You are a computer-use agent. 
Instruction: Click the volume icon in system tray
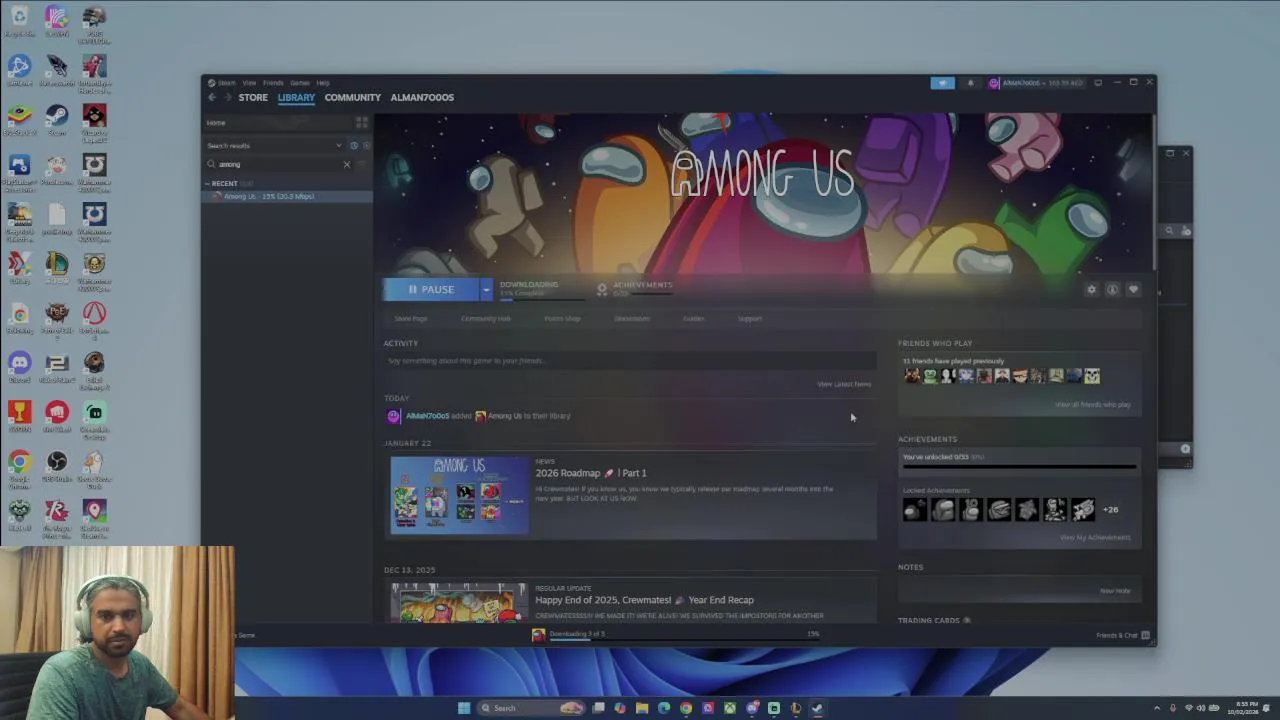click(1201, 708)
